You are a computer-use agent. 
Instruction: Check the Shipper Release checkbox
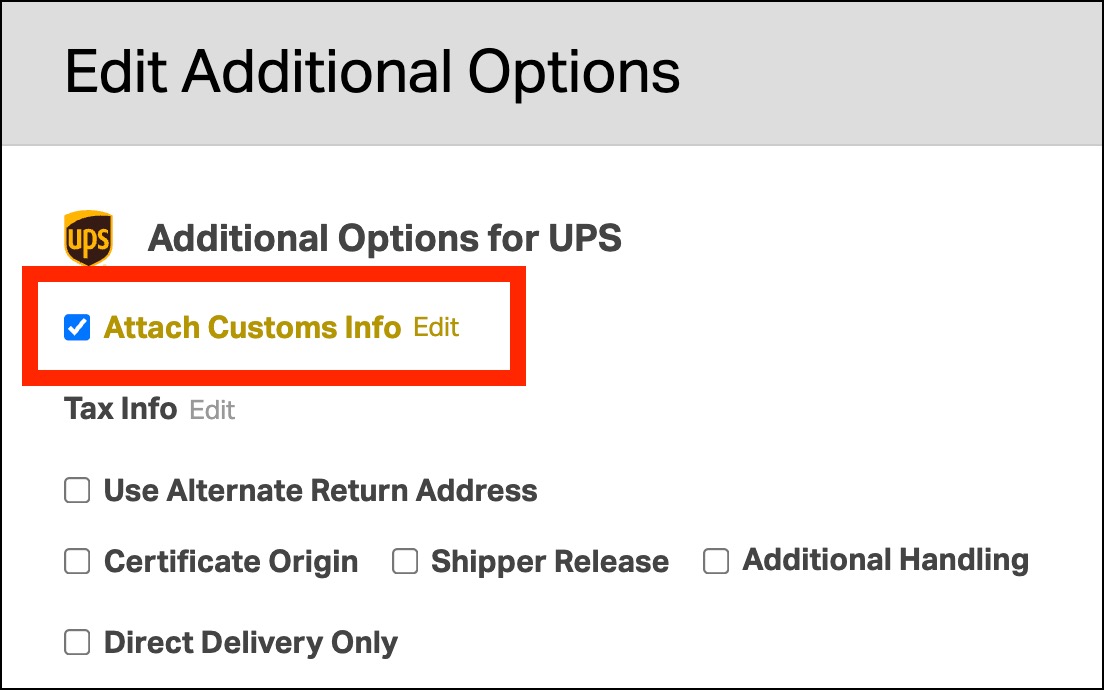(404, 562)
